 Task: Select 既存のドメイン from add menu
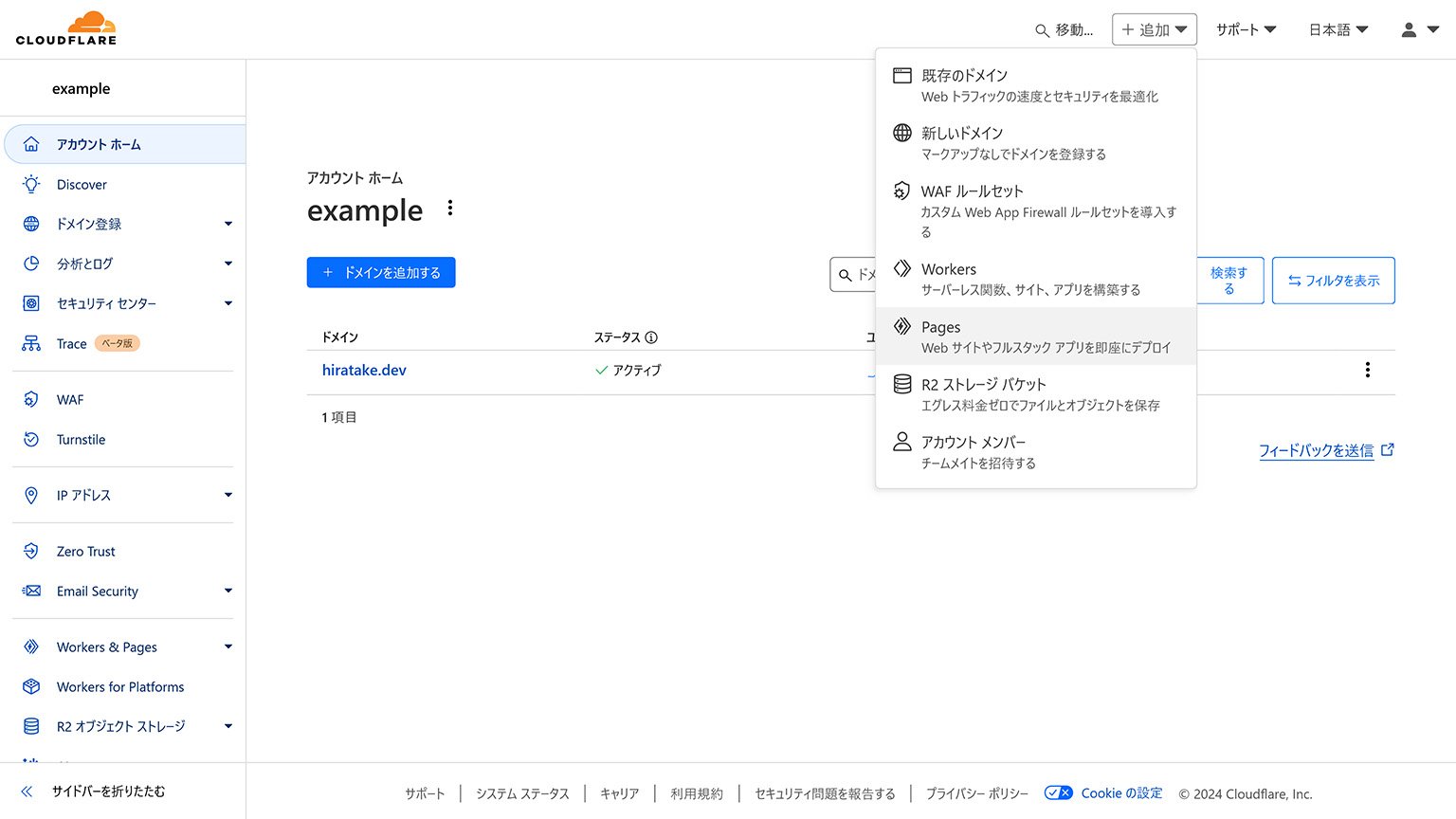[1036, 85]
